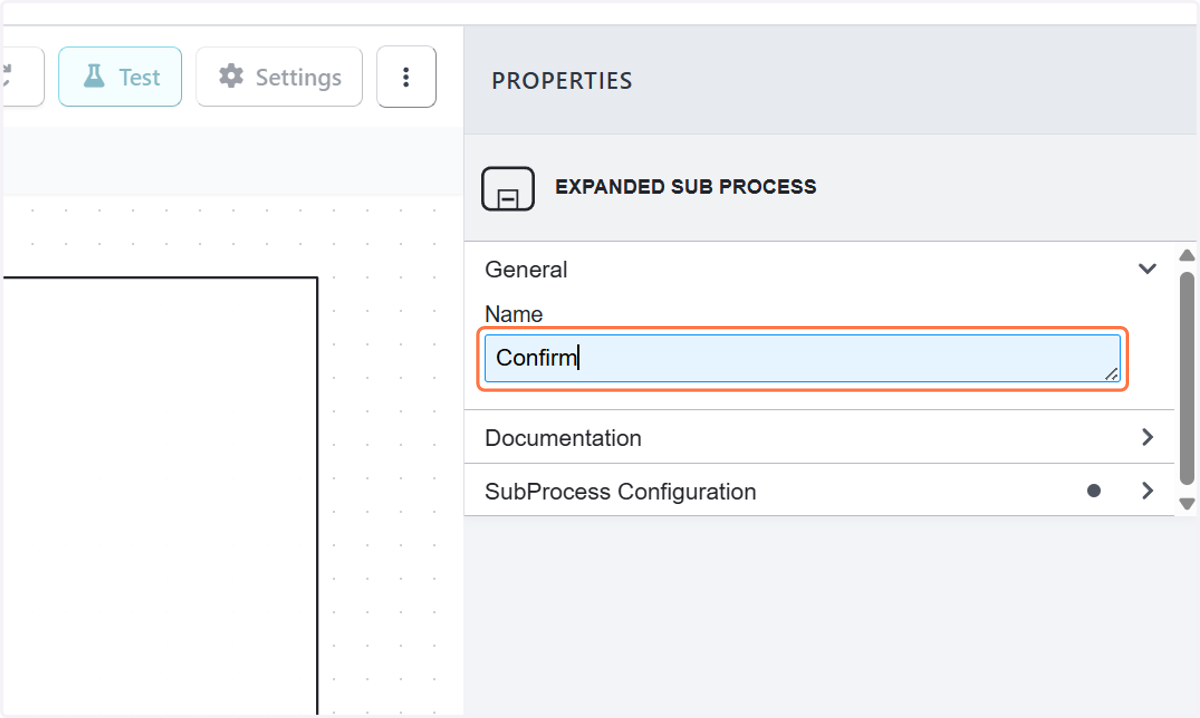The image size is (1200, 718).
Task: Click the properties panel scrollbar thumb
Action: pyautogui.click(x=1187, y=380)
